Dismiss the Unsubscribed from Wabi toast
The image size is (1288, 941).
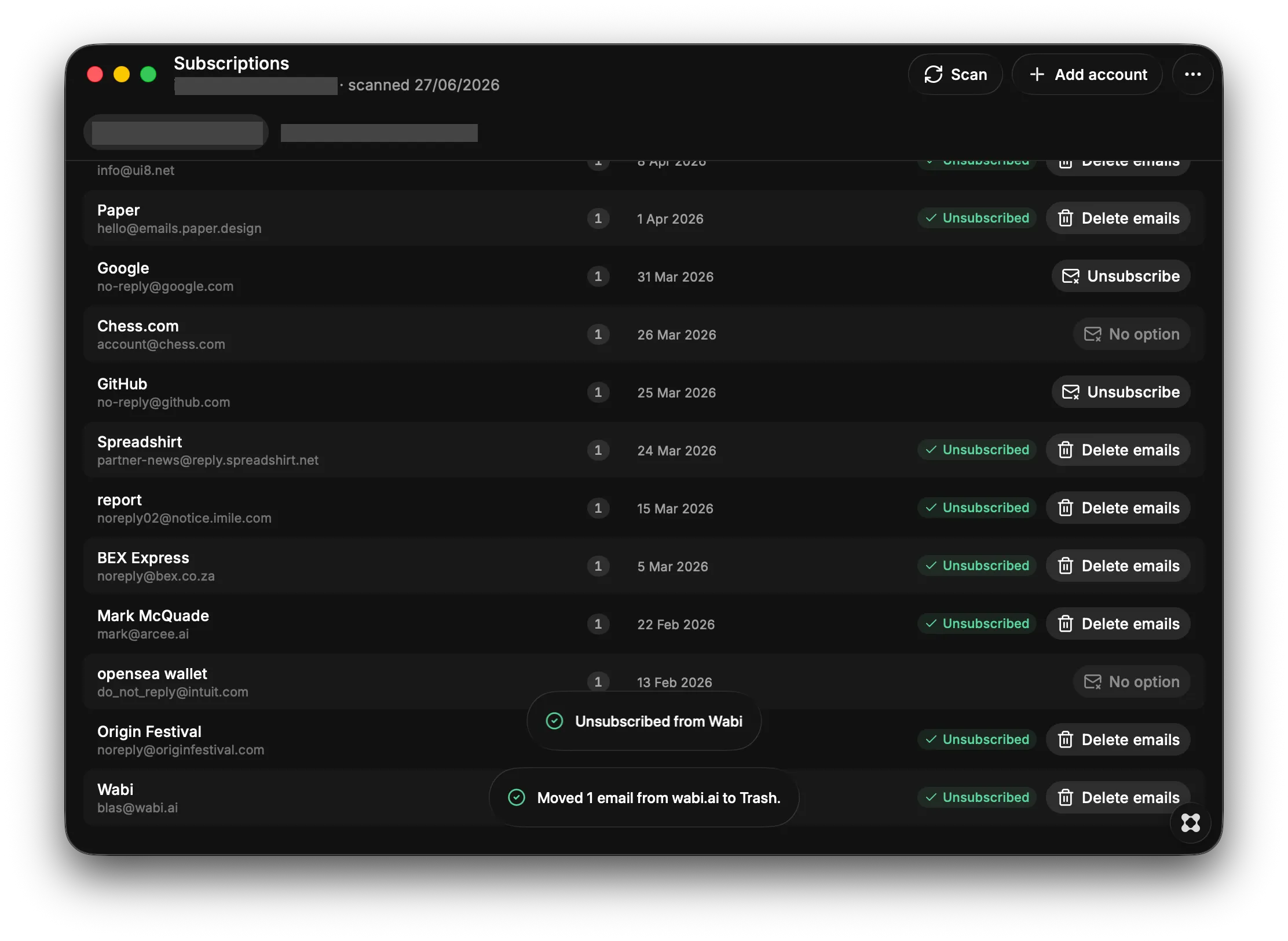(644, 721)
